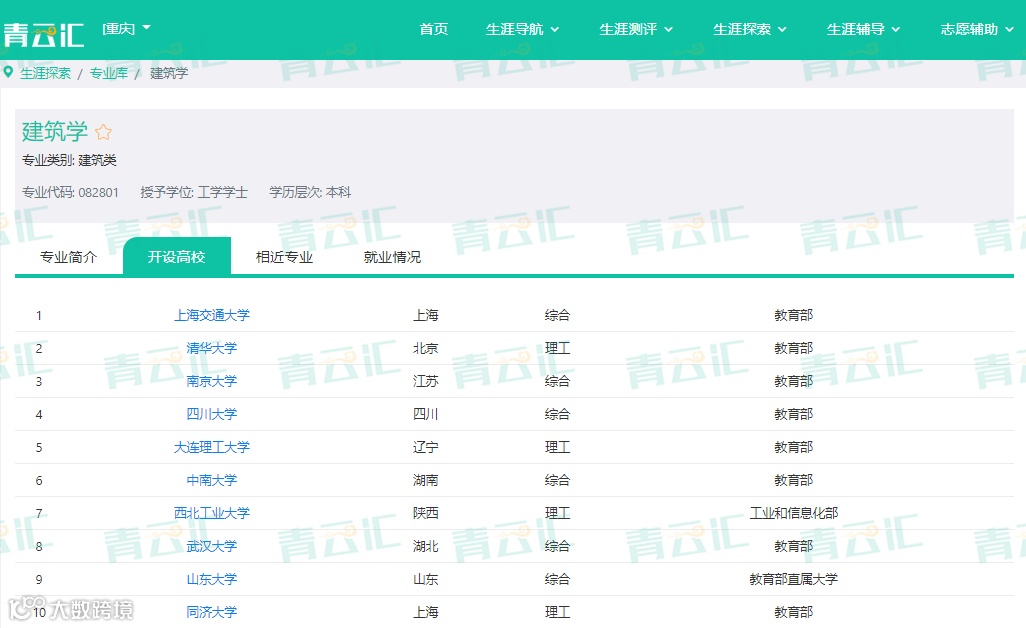
Task: Go to 首页
Action: [434, 29]
